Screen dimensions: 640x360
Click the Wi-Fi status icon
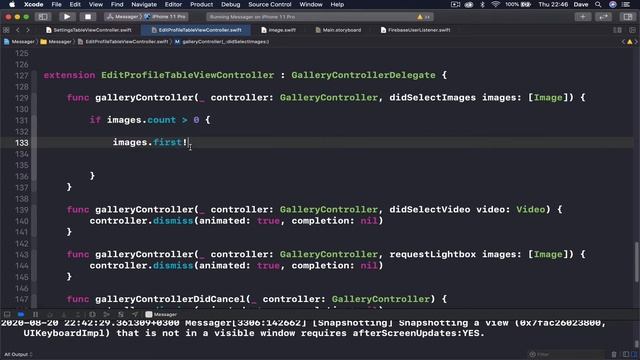[x=495, y=4]
